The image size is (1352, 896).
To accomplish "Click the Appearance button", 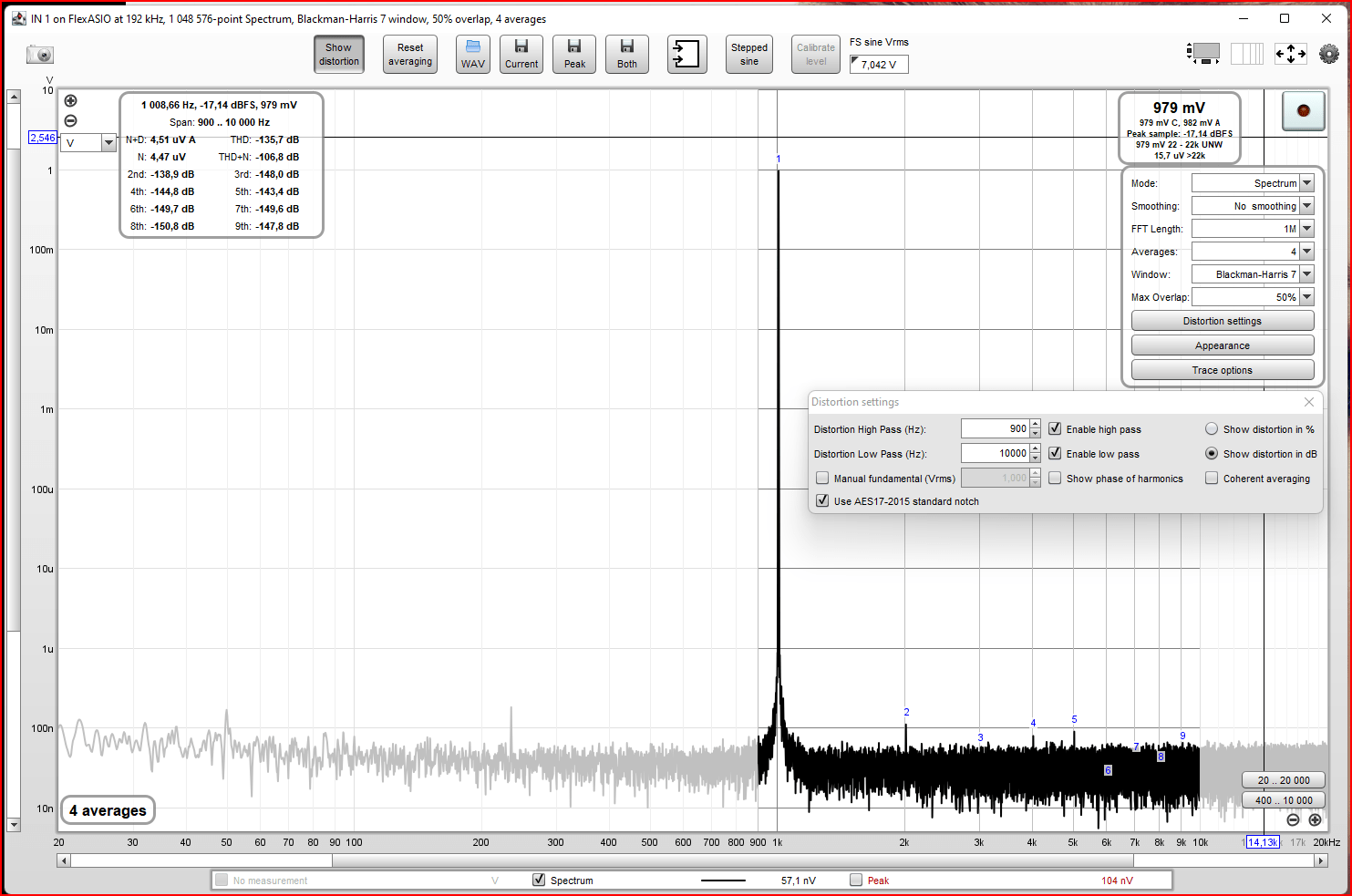I will point(1223,345).
